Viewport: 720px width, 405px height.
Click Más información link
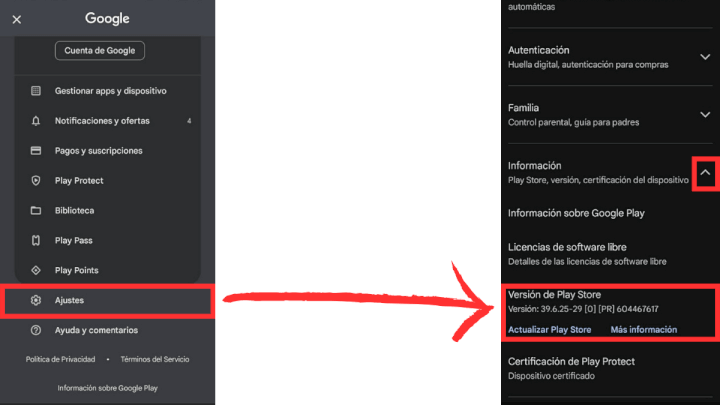point(643,330)
